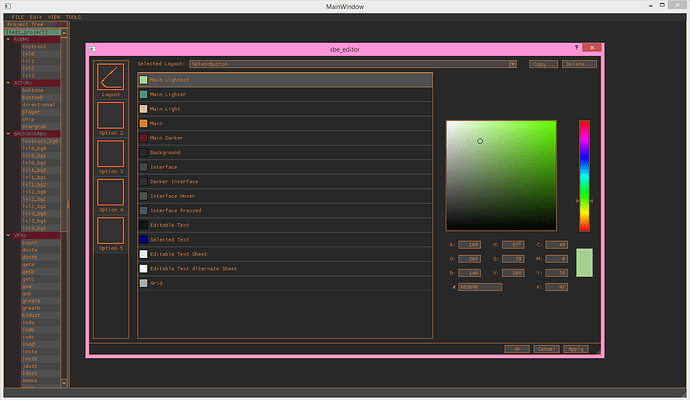Open the TOOLS menu
The image size is (690, 400).
[x=73, y=17]
